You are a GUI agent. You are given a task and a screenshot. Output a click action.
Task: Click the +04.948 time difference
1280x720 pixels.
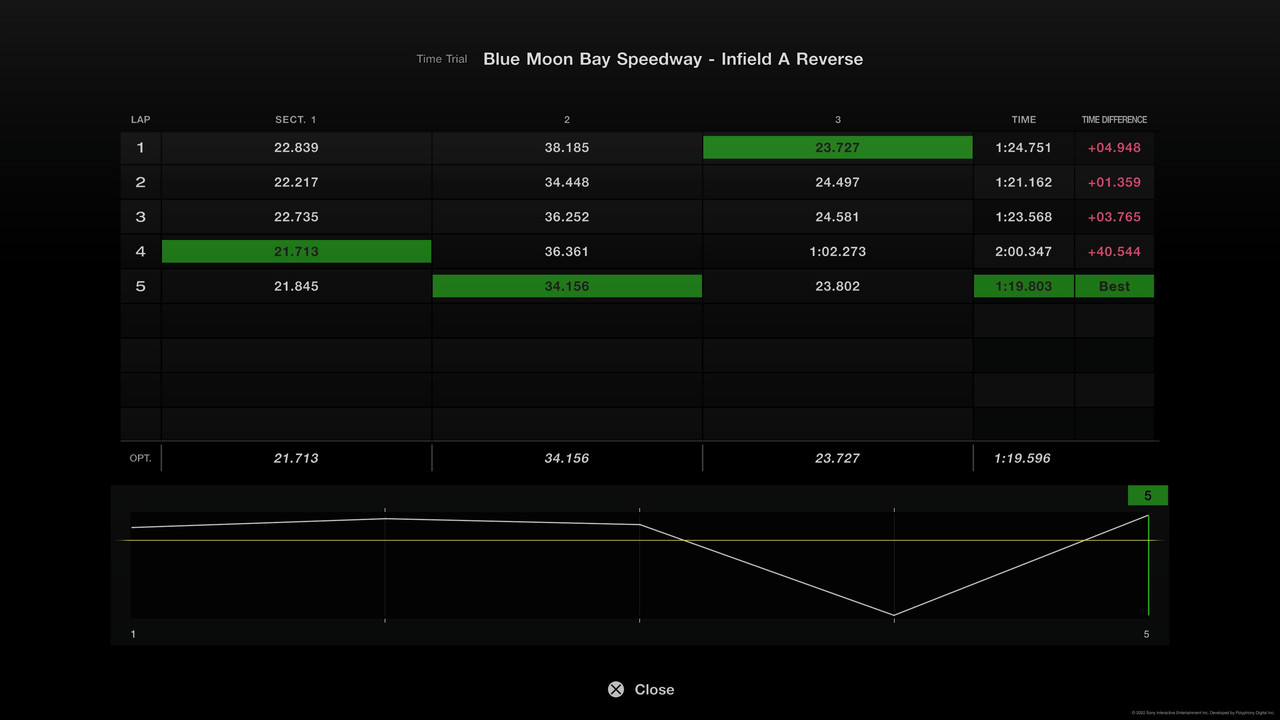click(1114, 148)
